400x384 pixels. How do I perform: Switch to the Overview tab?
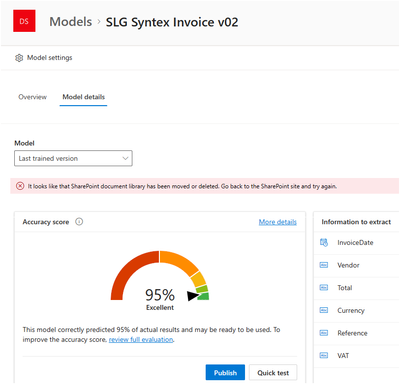coord(32,97)
